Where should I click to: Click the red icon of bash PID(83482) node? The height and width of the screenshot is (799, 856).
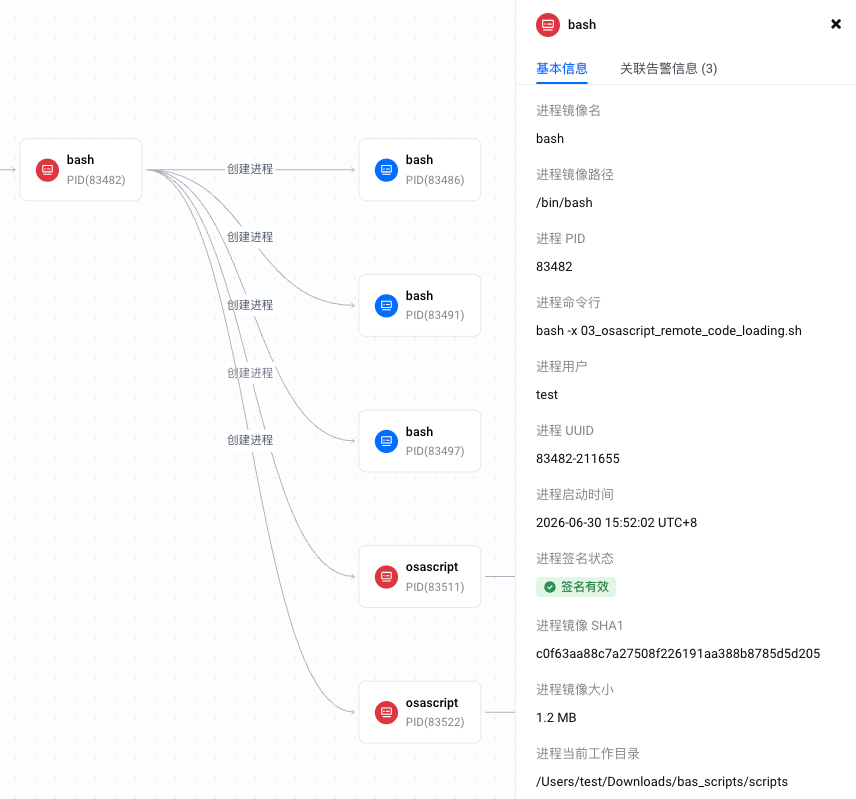coord(47,170)
